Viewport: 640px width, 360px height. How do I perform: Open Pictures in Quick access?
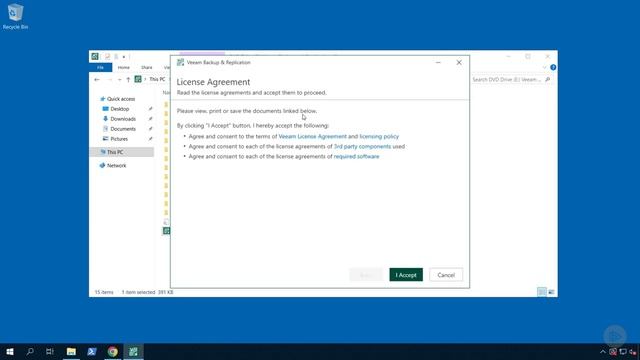click(119, 139)
